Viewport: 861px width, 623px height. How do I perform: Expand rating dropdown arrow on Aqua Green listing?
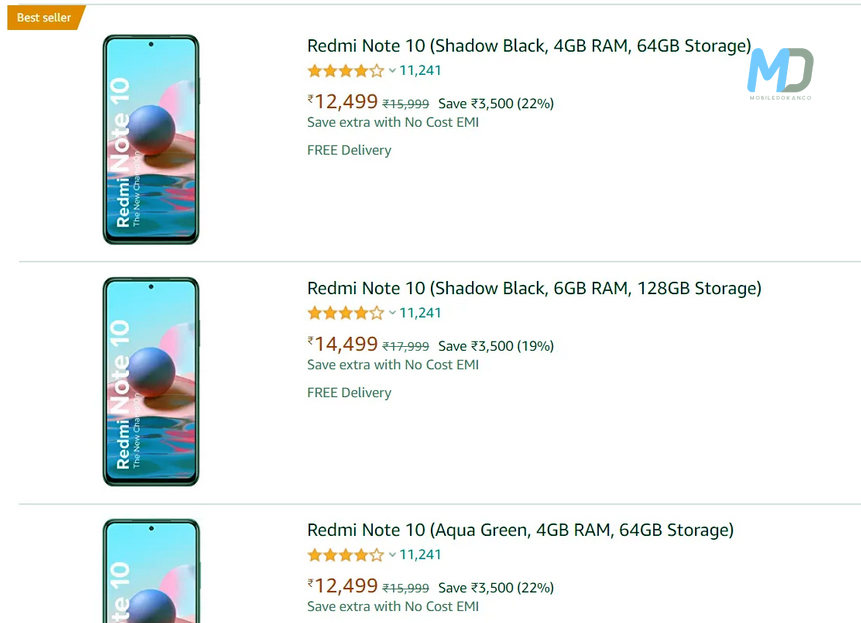pyautogui.click(x=392, y=555)
